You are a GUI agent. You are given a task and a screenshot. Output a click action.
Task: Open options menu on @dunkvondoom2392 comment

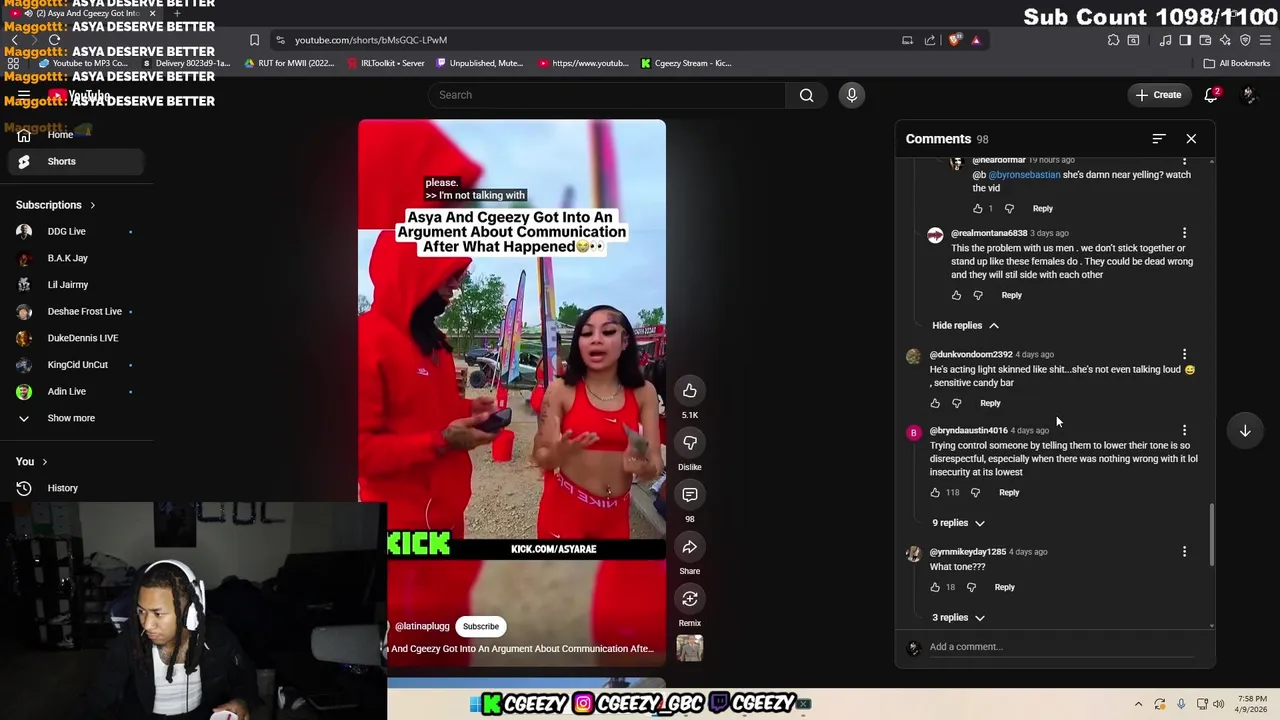pos(1184,354)
